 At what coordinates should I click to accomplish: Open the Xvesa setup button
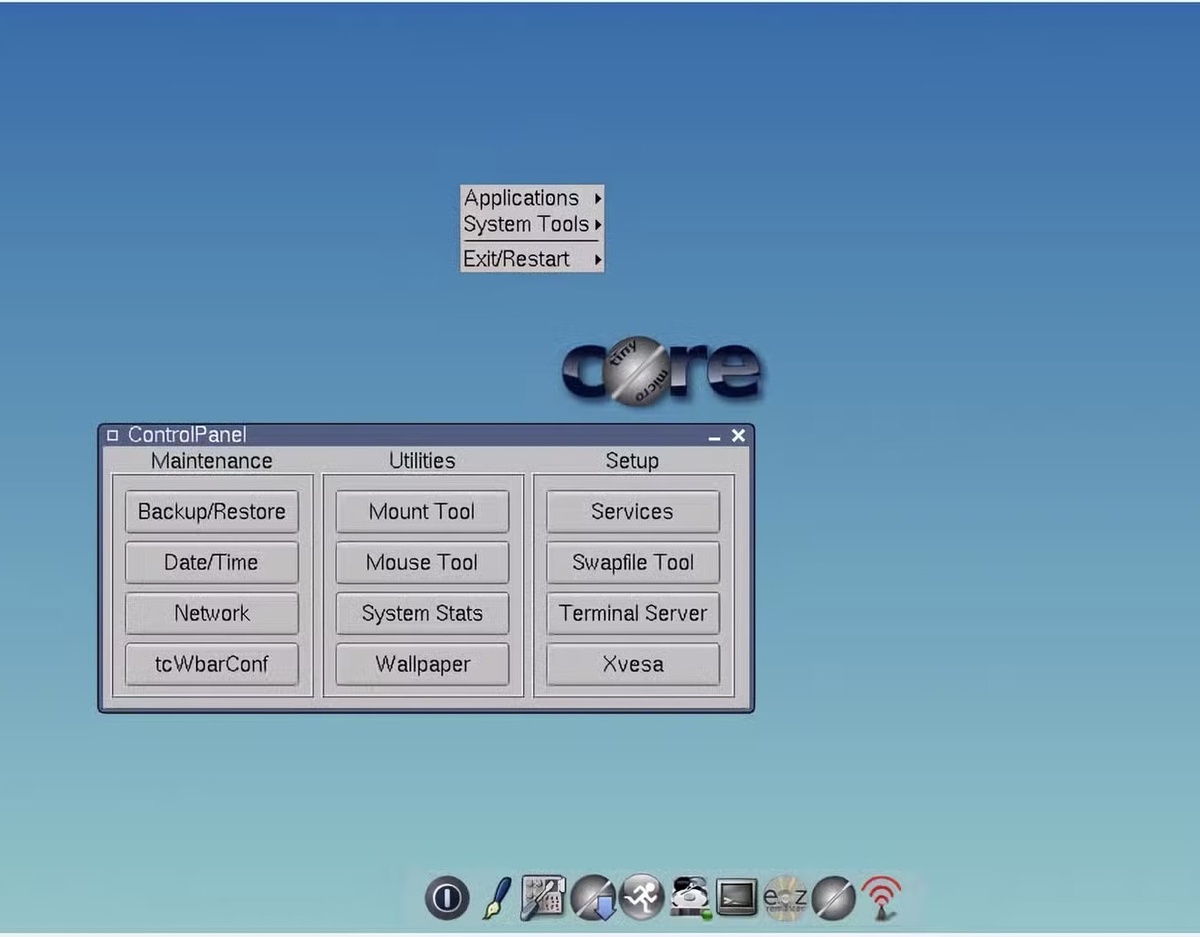point(633,664)
